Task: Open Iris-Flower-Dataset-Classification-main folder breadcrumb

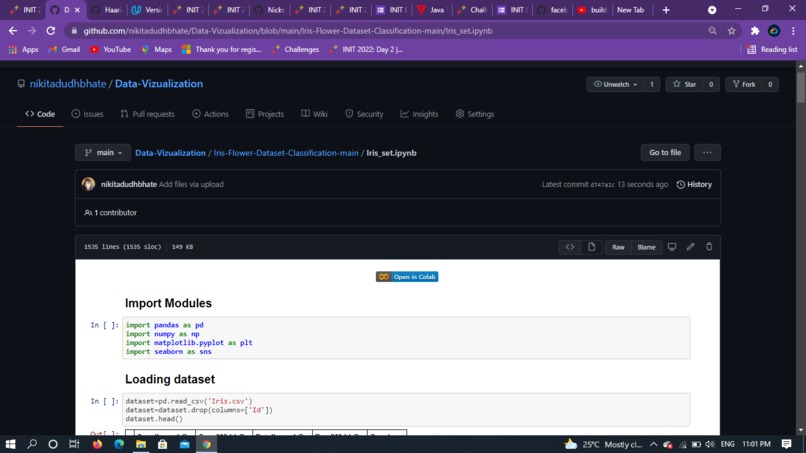Action: 286,153
